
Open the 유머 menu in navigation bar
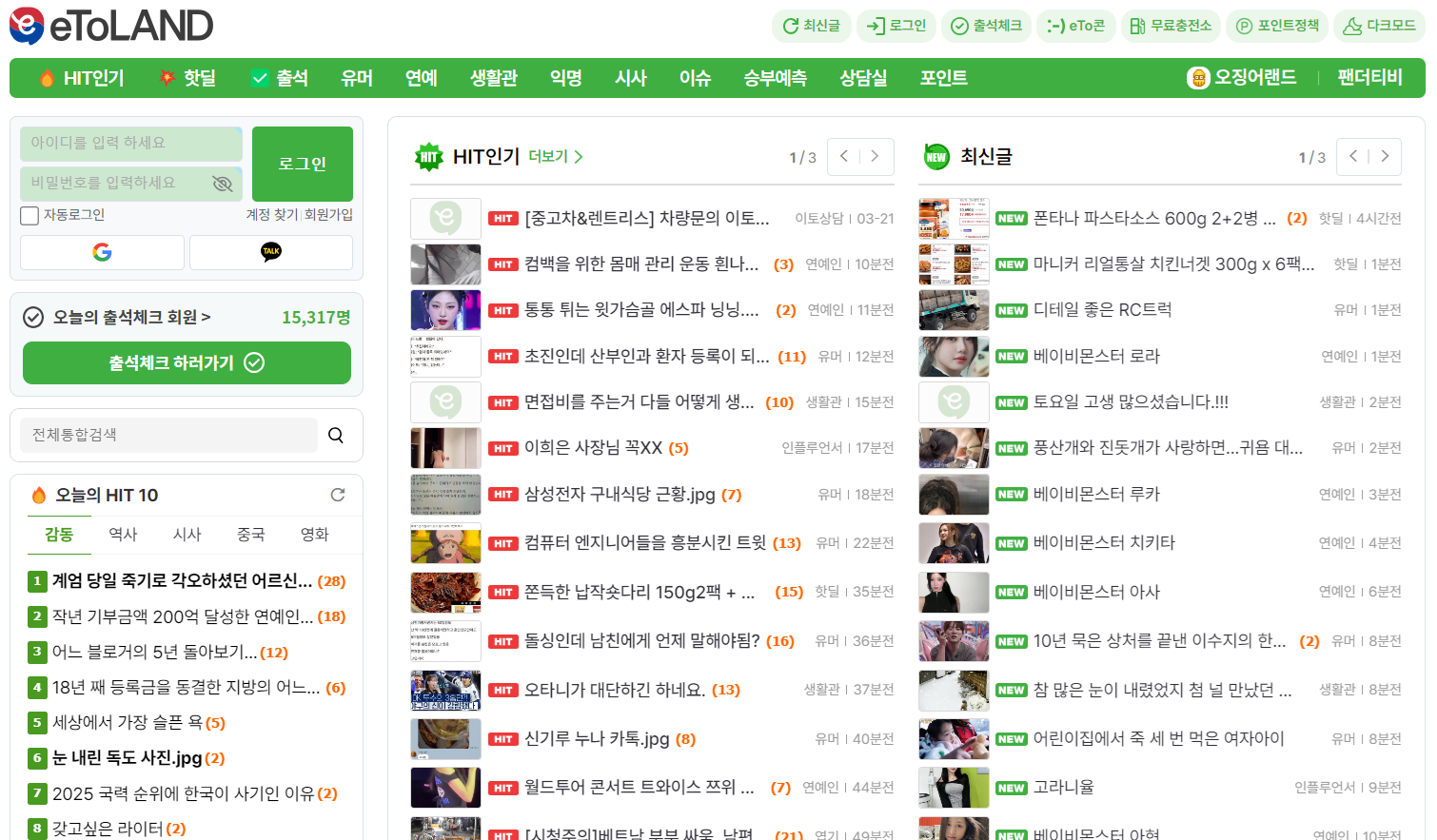357,78
